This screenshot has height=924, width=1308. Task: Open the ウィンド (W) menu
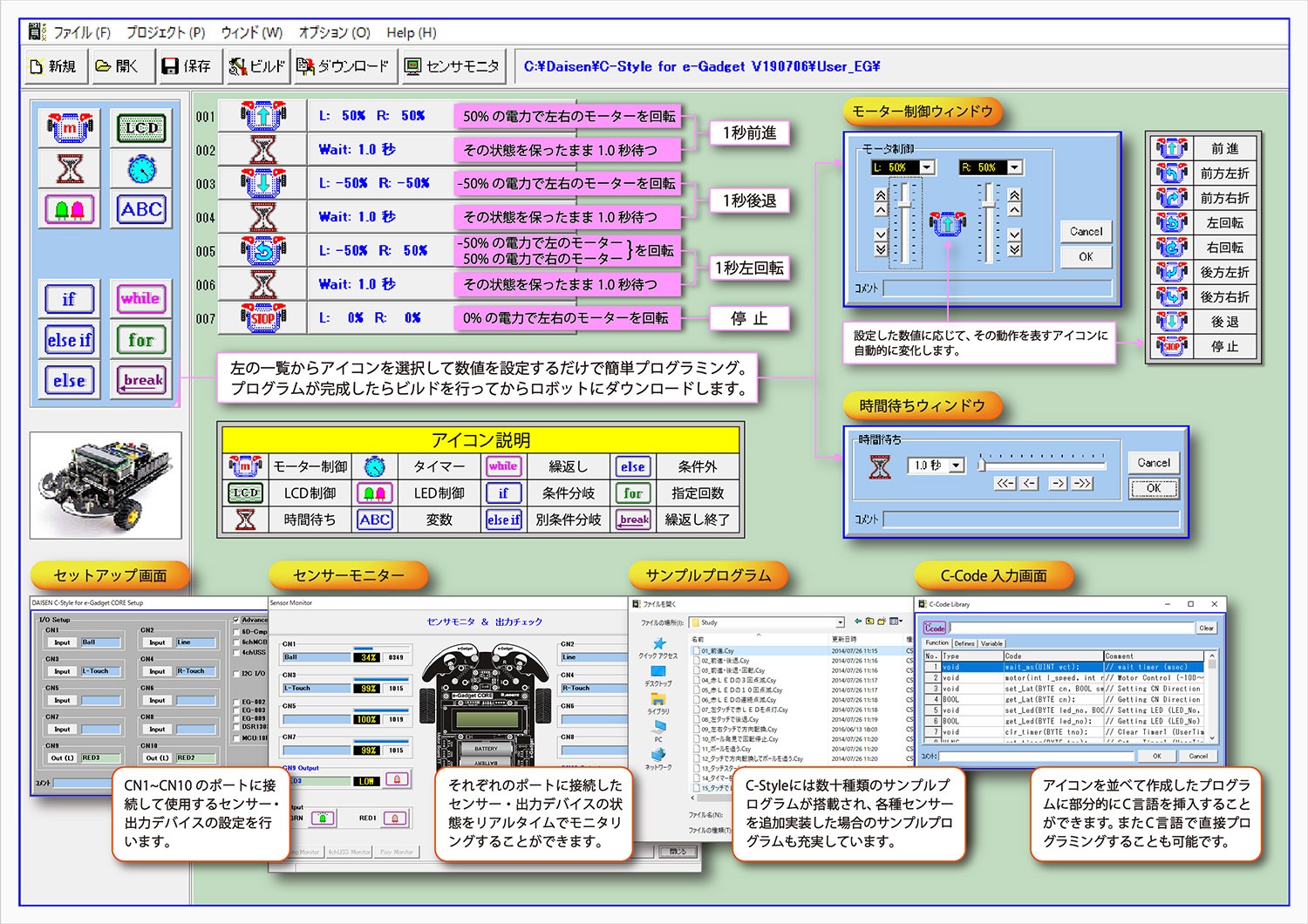[x=251, y=32]
